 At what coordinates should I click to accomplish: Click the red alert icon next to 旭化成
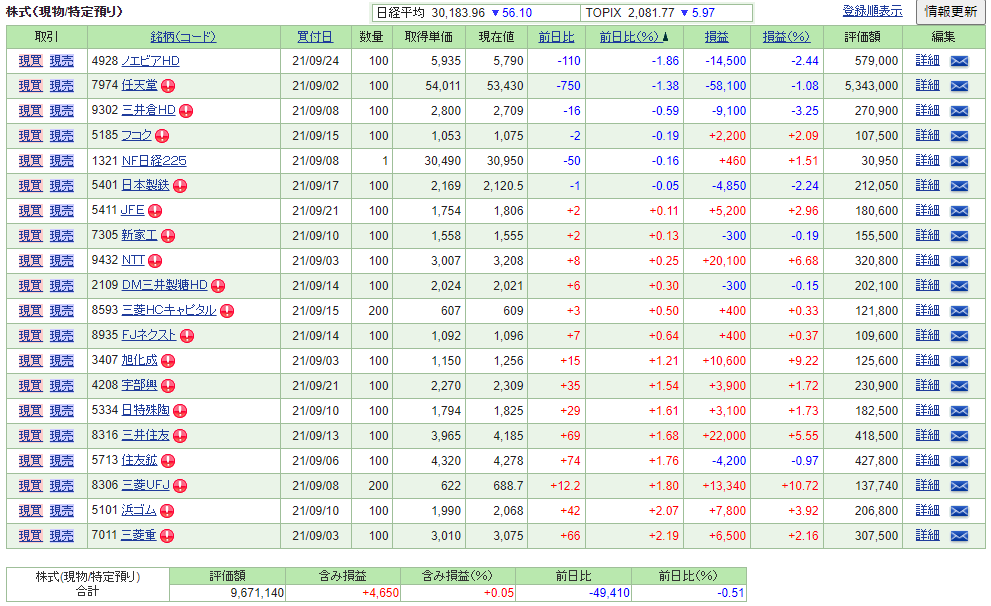pyautogui.click(x=168, y=361)
